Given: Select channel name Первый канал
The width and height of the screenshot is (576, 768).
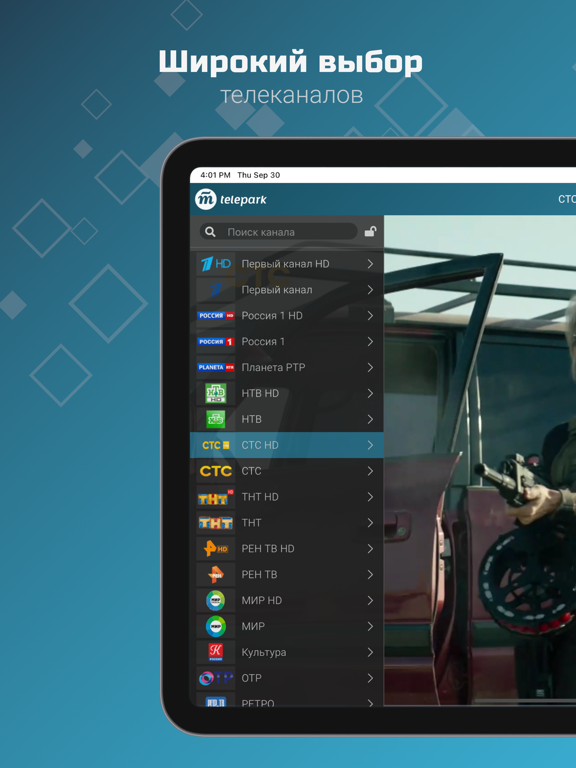Looking at the screenshot, I should 277,289.
